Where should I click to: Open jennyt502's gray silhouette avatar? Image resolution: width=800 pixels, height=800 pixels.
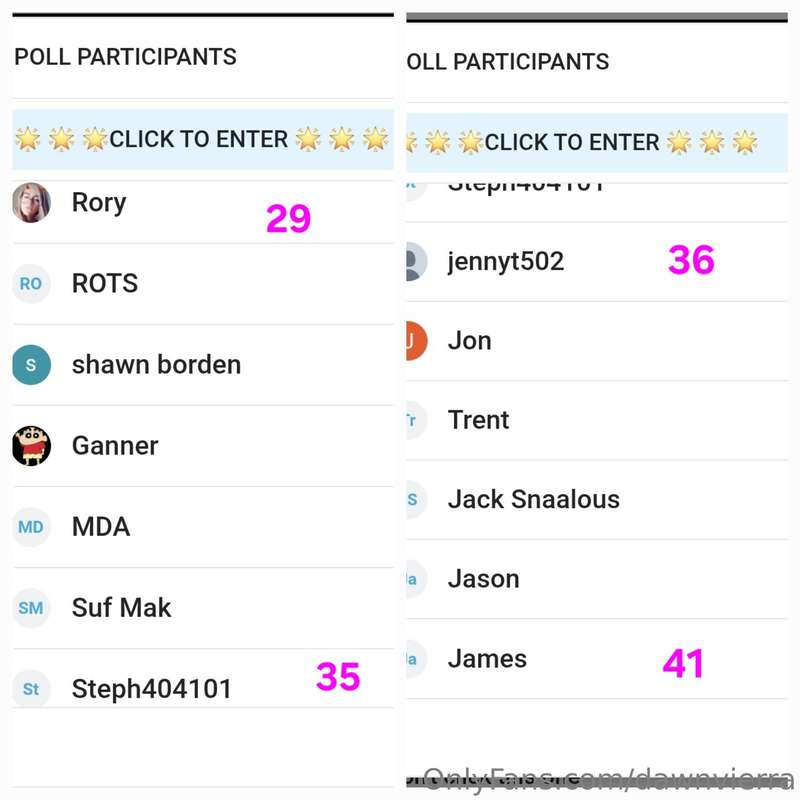416,262
